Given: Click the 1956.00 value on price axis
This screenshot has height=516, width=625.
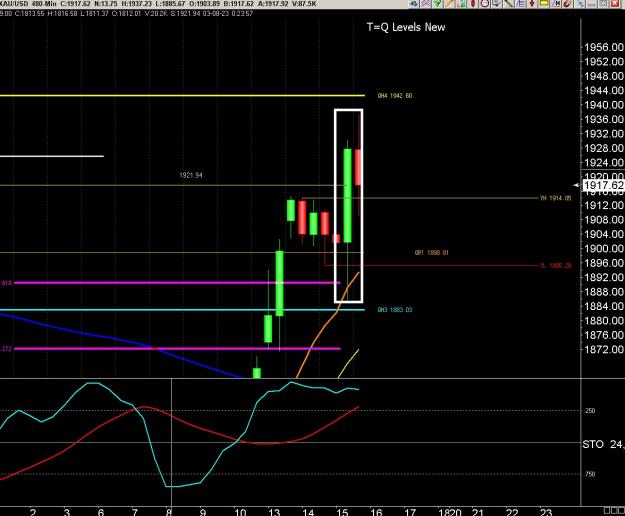Looking at the screenshot, I should coord(604,47).
